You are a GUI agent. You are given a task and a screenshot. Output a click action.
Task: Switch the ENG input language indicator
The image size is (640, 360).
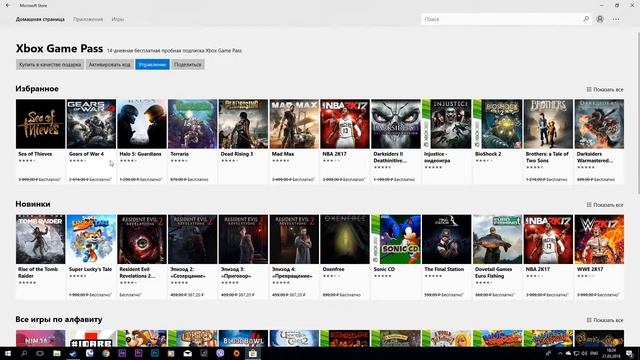tap(594, 353)
